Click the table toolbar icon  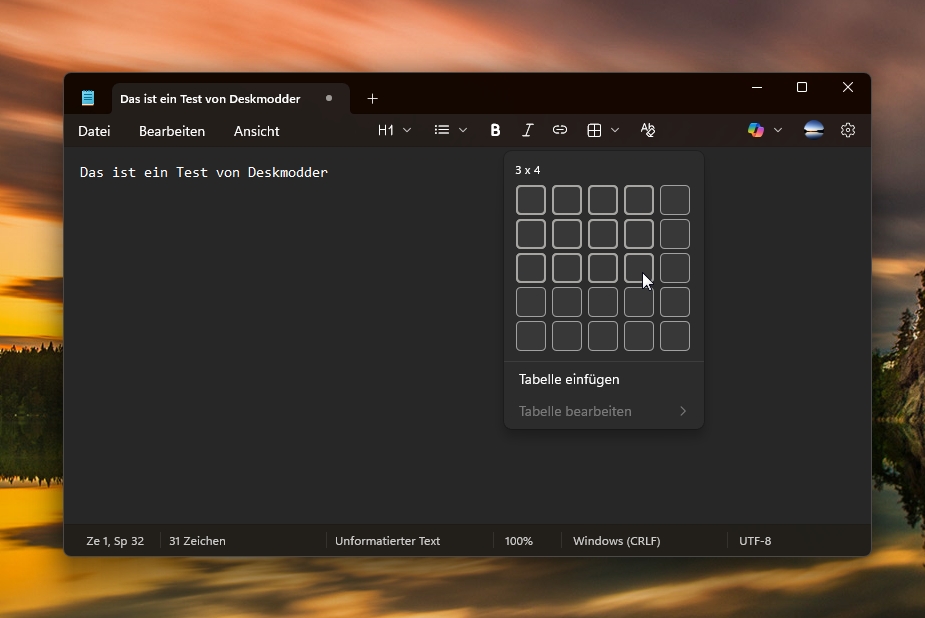coord(594,130)
